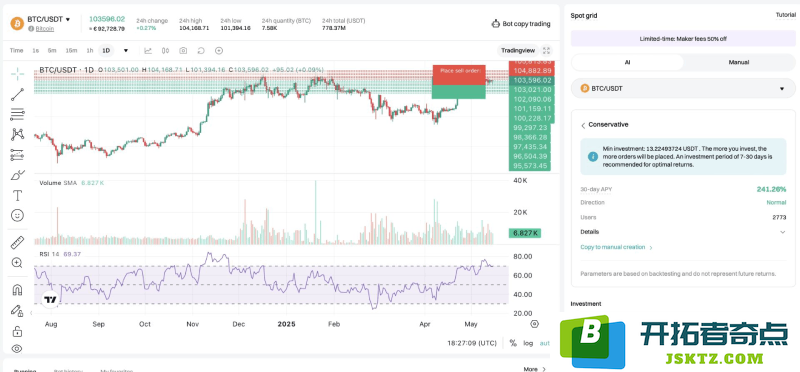Click the Limited-time Maker fees banner
Viewport: 800px width, 372px height.
coord(683,38)
